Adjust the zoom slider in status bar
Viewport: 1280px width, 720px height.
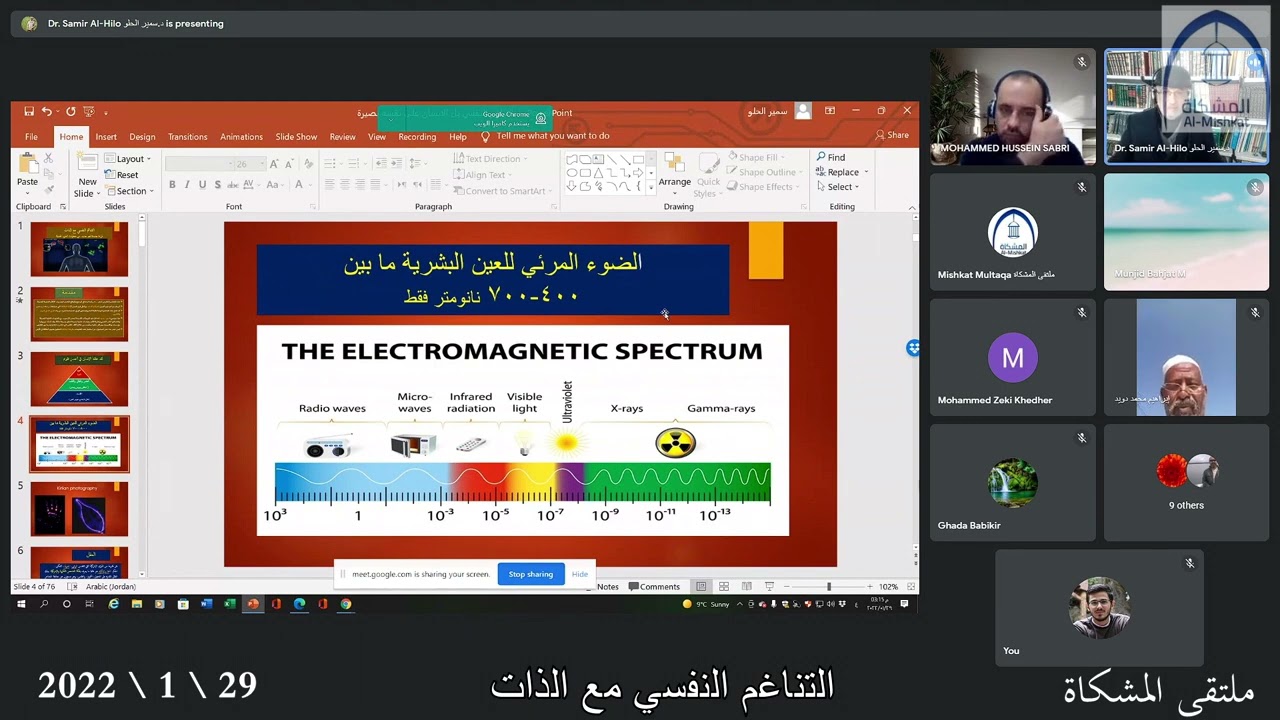[829, 587]
